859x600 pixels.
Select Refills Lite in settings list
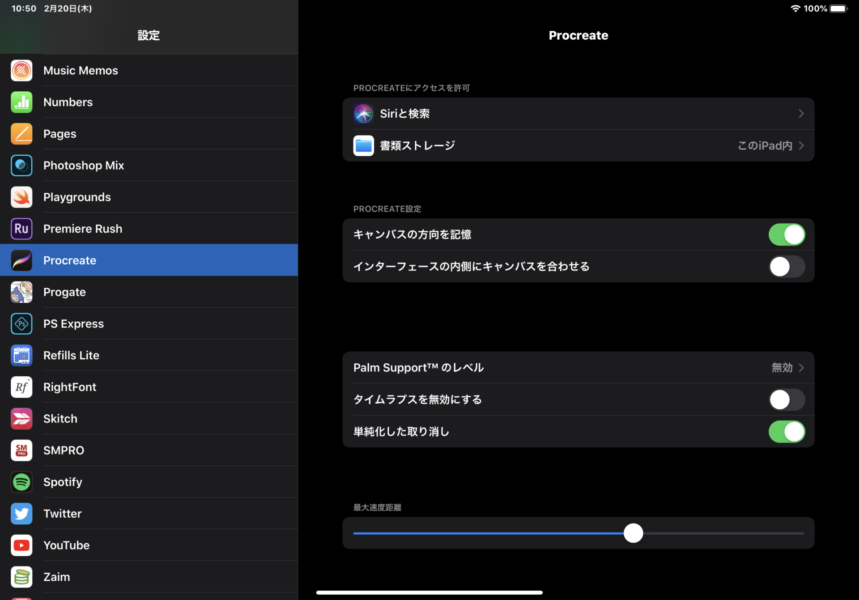[x=149, y=356]
